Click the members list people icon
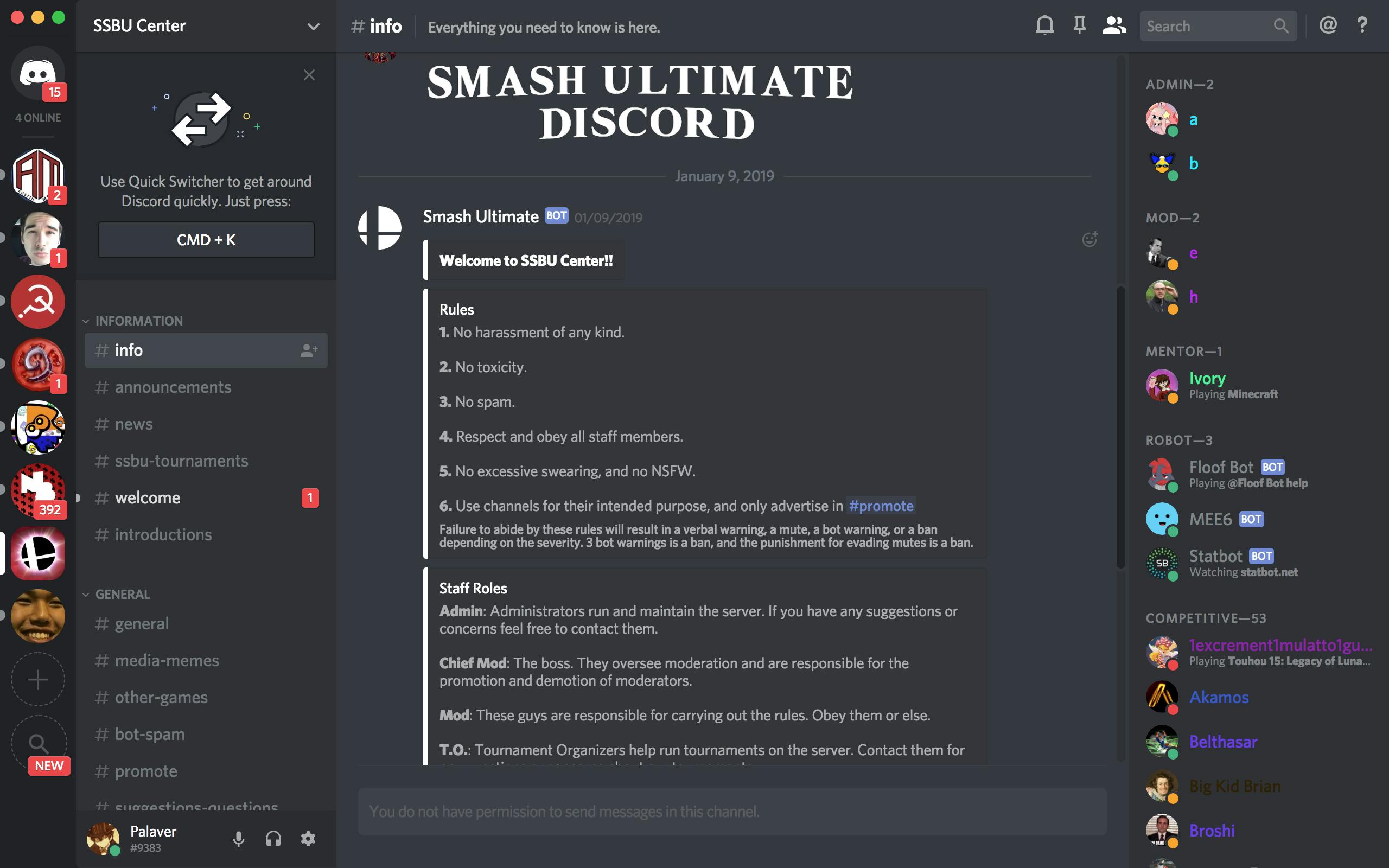Image resolution: width=1389 pixels, height=868 pixels. pos(1113,27)
